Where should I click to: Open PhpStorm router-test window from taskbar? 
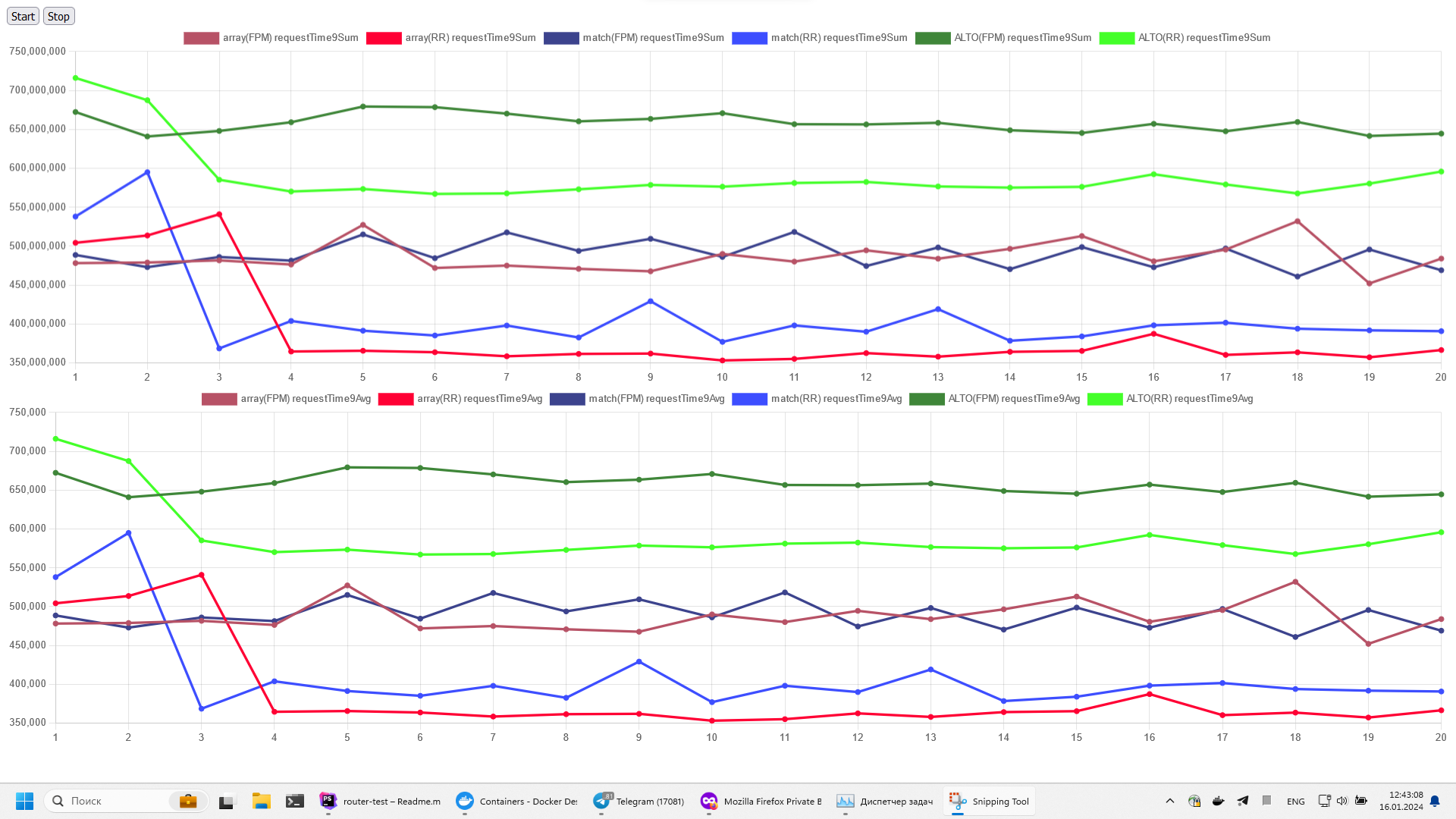click(x=381, y=801)
